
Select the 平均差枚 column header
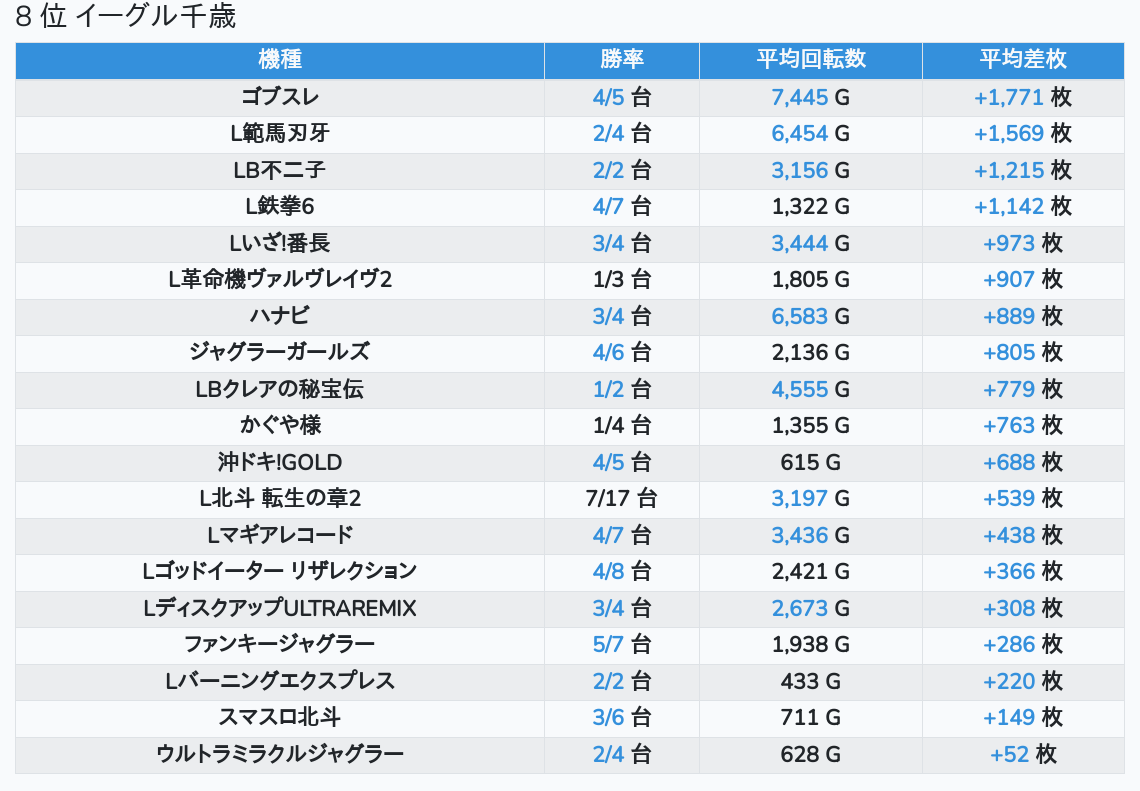coord(1022,60)
